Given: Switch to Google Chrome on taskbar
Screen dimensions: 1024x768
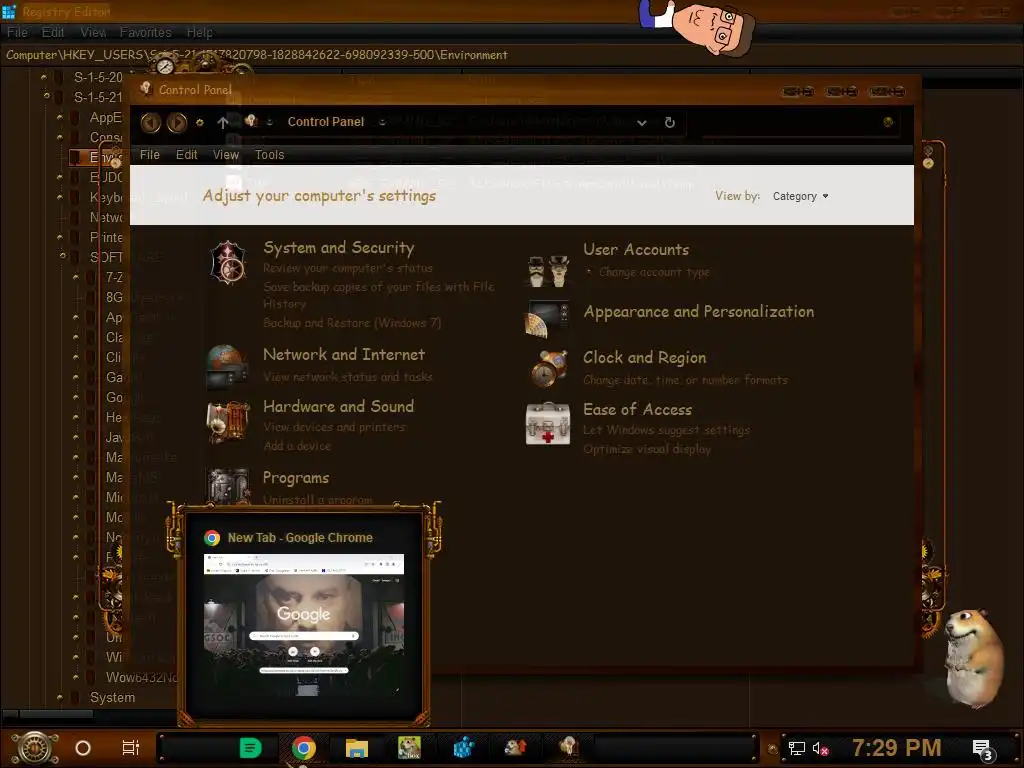Looking at the screenshot, I should pos(304,748).
